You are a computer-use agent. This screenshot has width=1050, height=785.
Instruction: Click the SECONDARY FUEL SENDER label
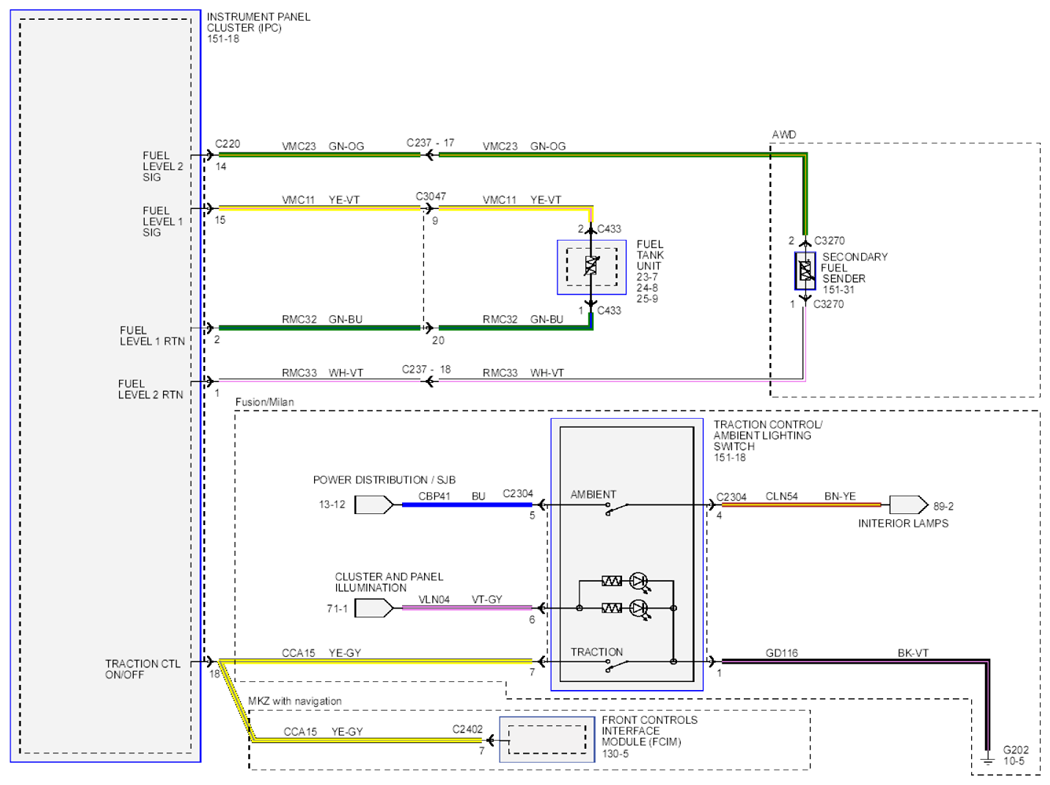pos(854,268)
